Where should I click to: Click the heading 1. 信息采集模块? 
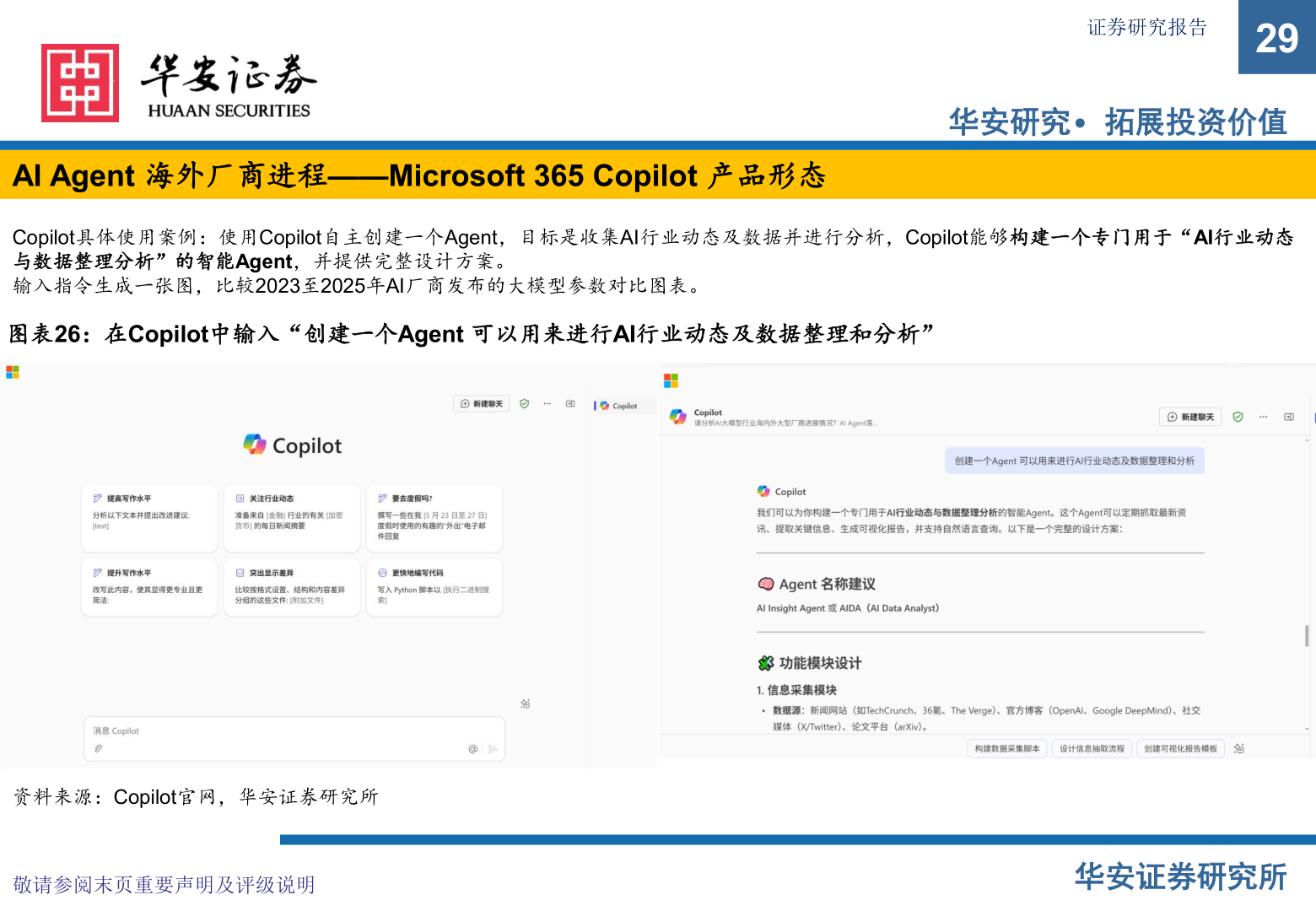coord(796,690)
